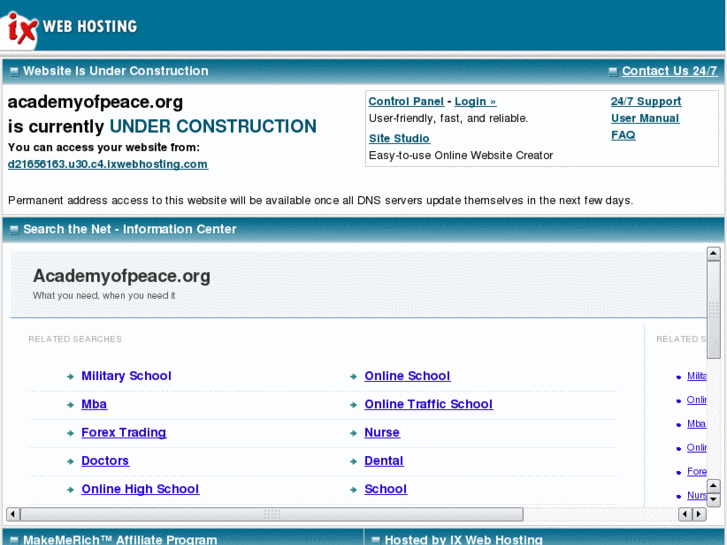Click the scroll left arrow at bottom-left
The width and height of the screenshot is (727, 545).
(13, 514)
